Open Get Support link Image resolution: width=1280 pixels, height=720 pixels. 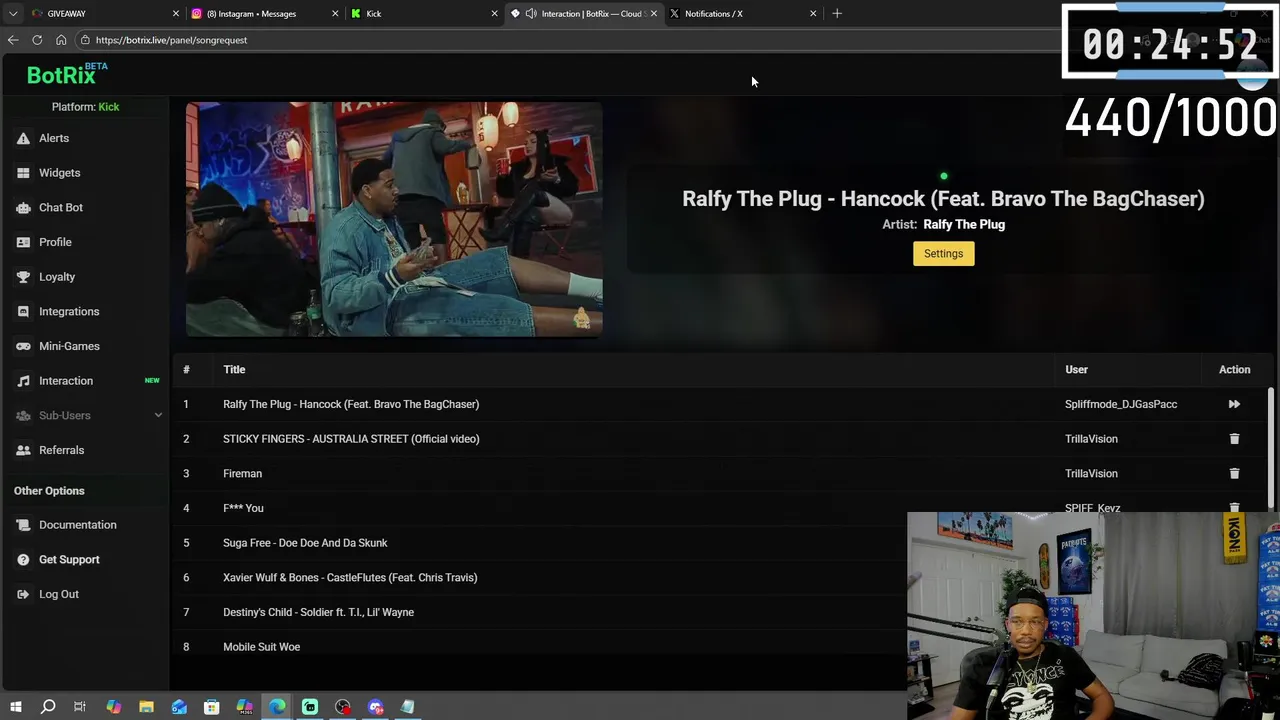tap(69, 560)
